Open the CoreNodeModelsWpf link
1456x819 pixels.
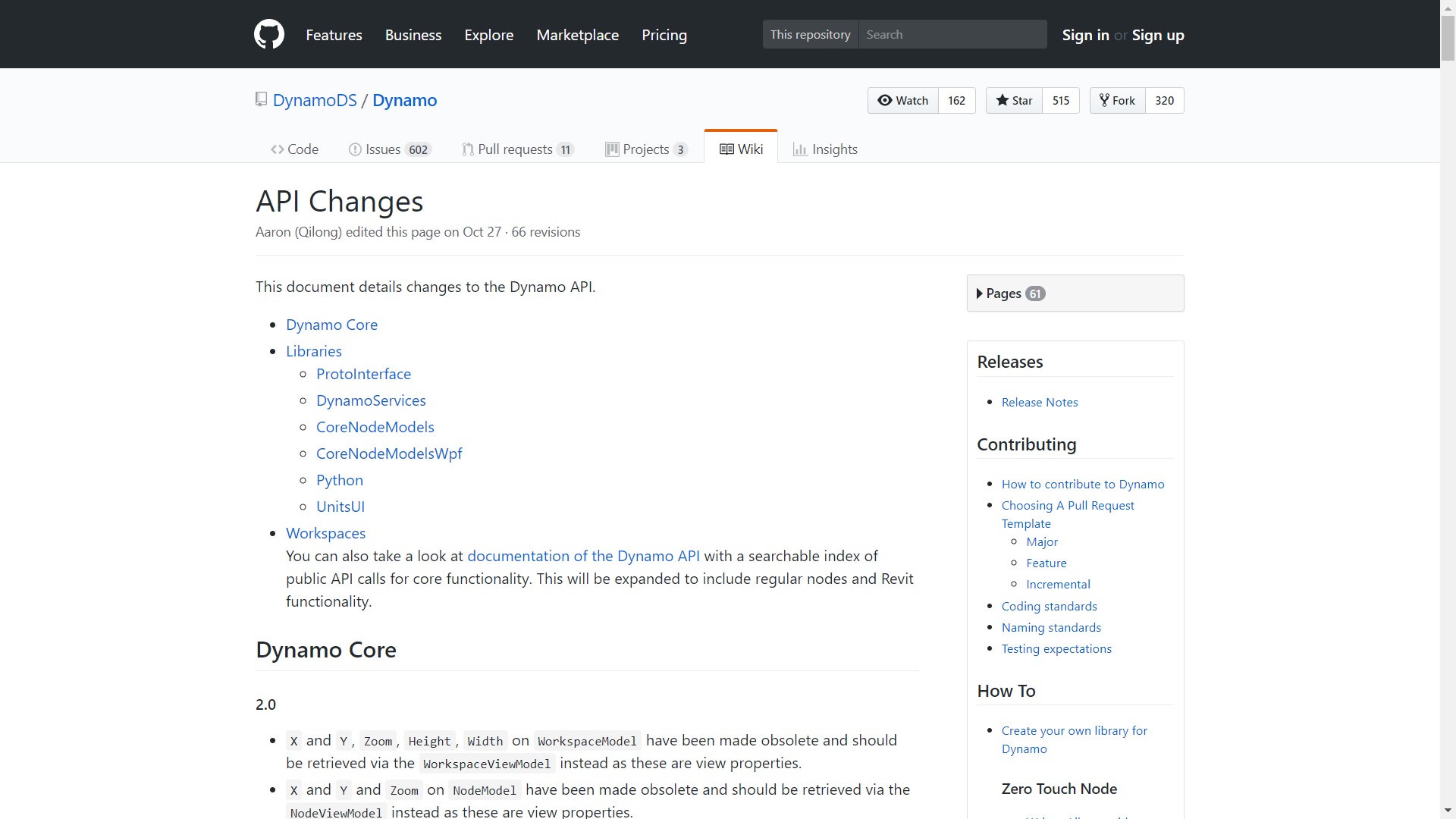click(x=389, y=453)
